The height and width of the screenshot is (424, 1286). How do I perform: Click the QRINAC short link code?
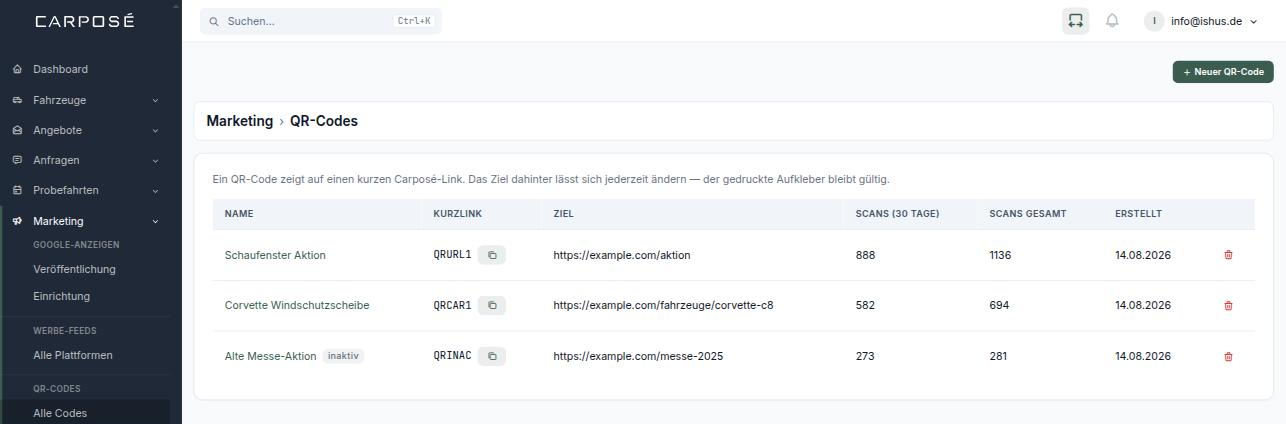[452, 356]
